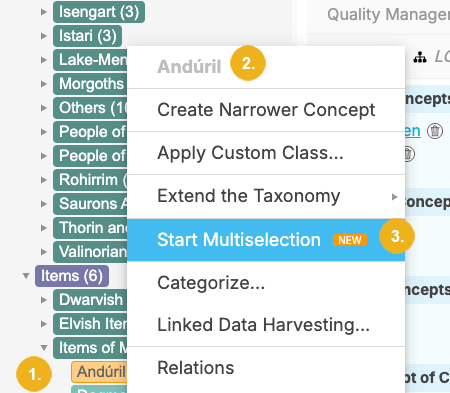Collapse the Items (6) tree node

tap(26, 276)
